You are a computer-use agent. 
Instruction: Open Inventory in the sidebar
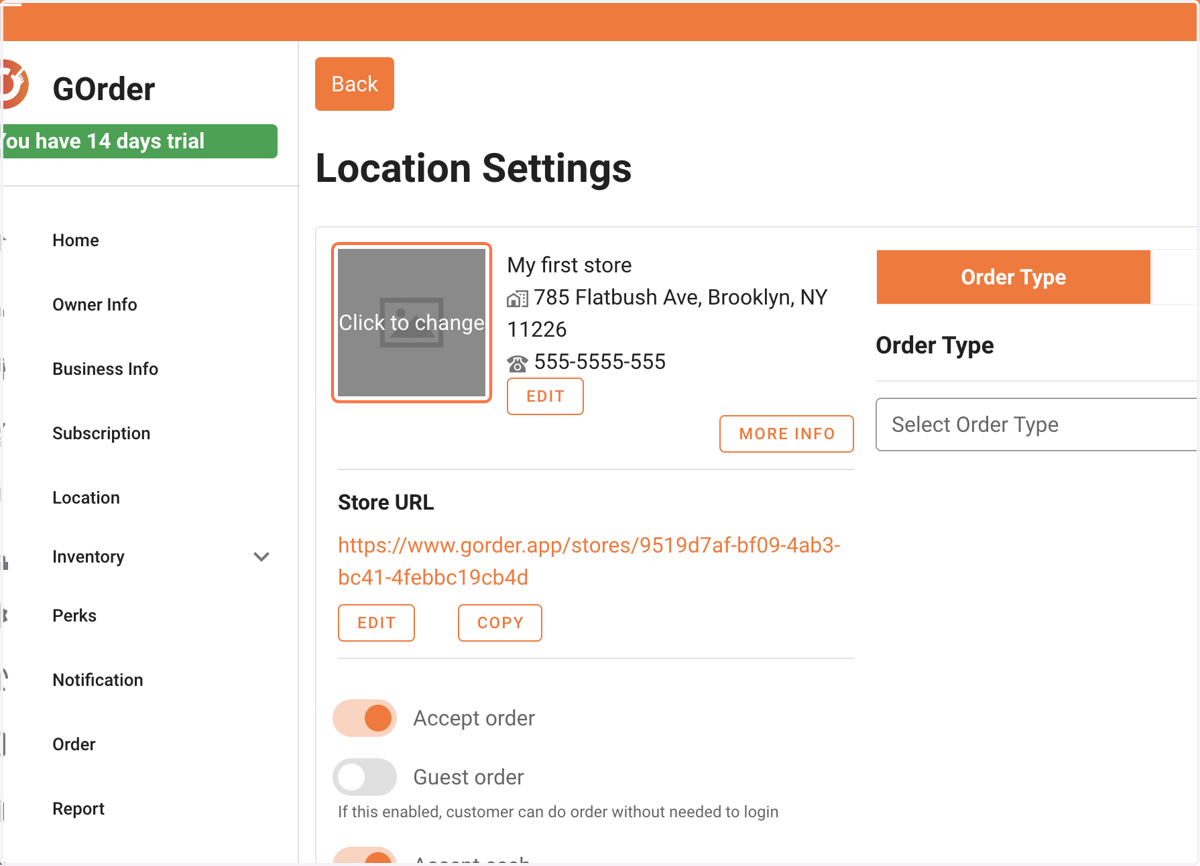point(88,557)
